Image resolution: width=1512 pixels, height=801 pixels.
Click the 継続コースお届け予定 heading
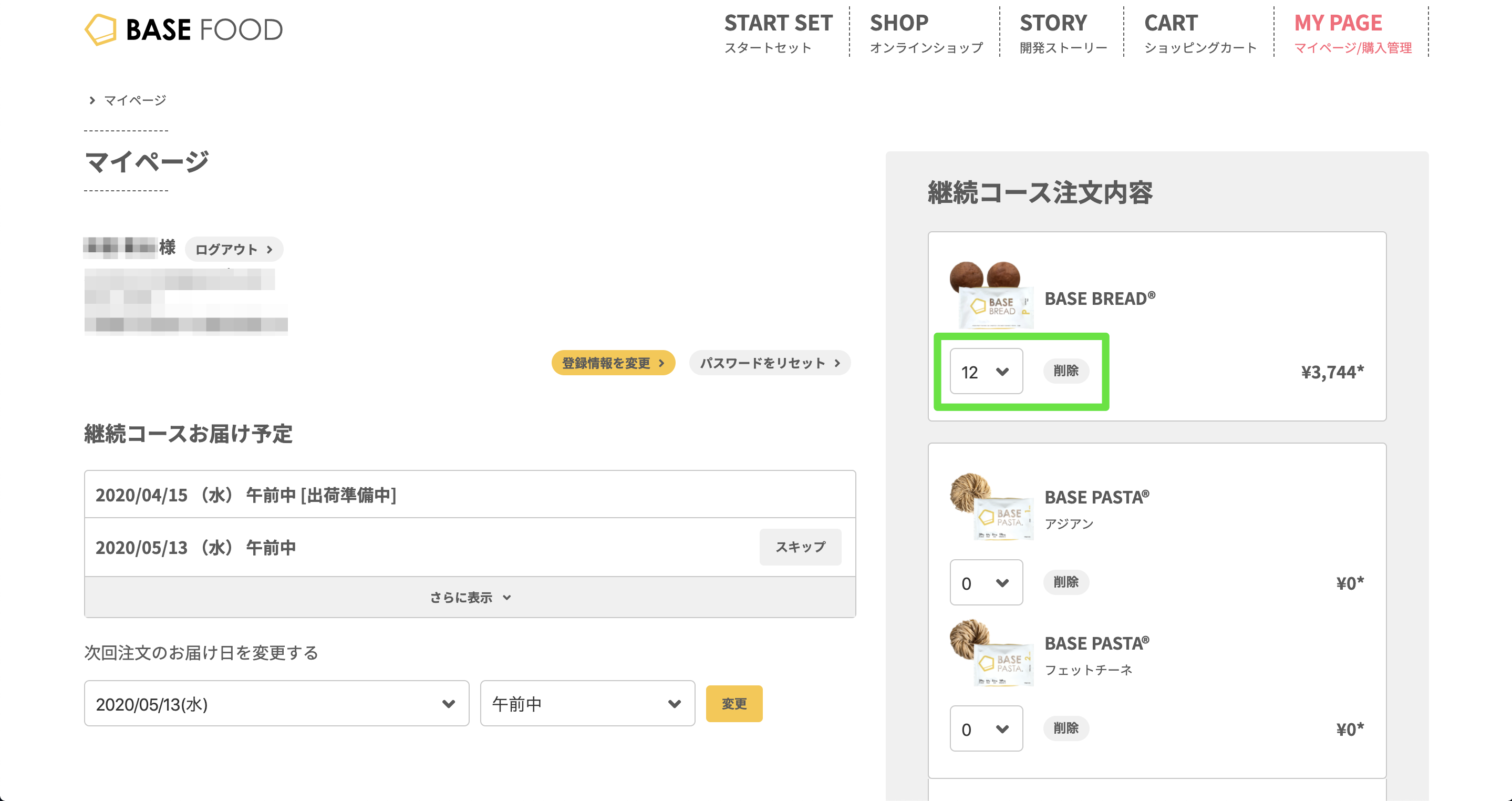pyautogui.click(x=189, y=434)
